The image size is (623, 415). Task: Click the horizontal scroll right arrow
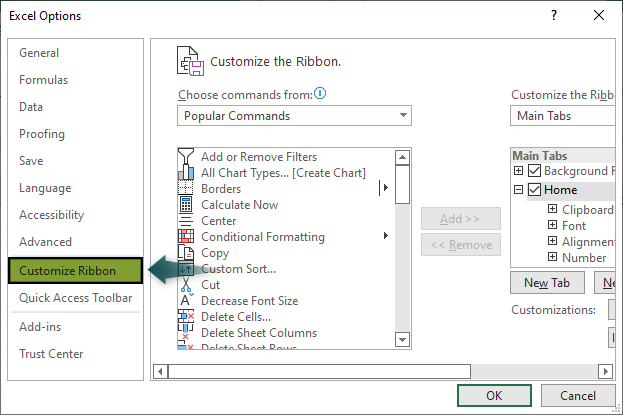click(x=606, y=372)
